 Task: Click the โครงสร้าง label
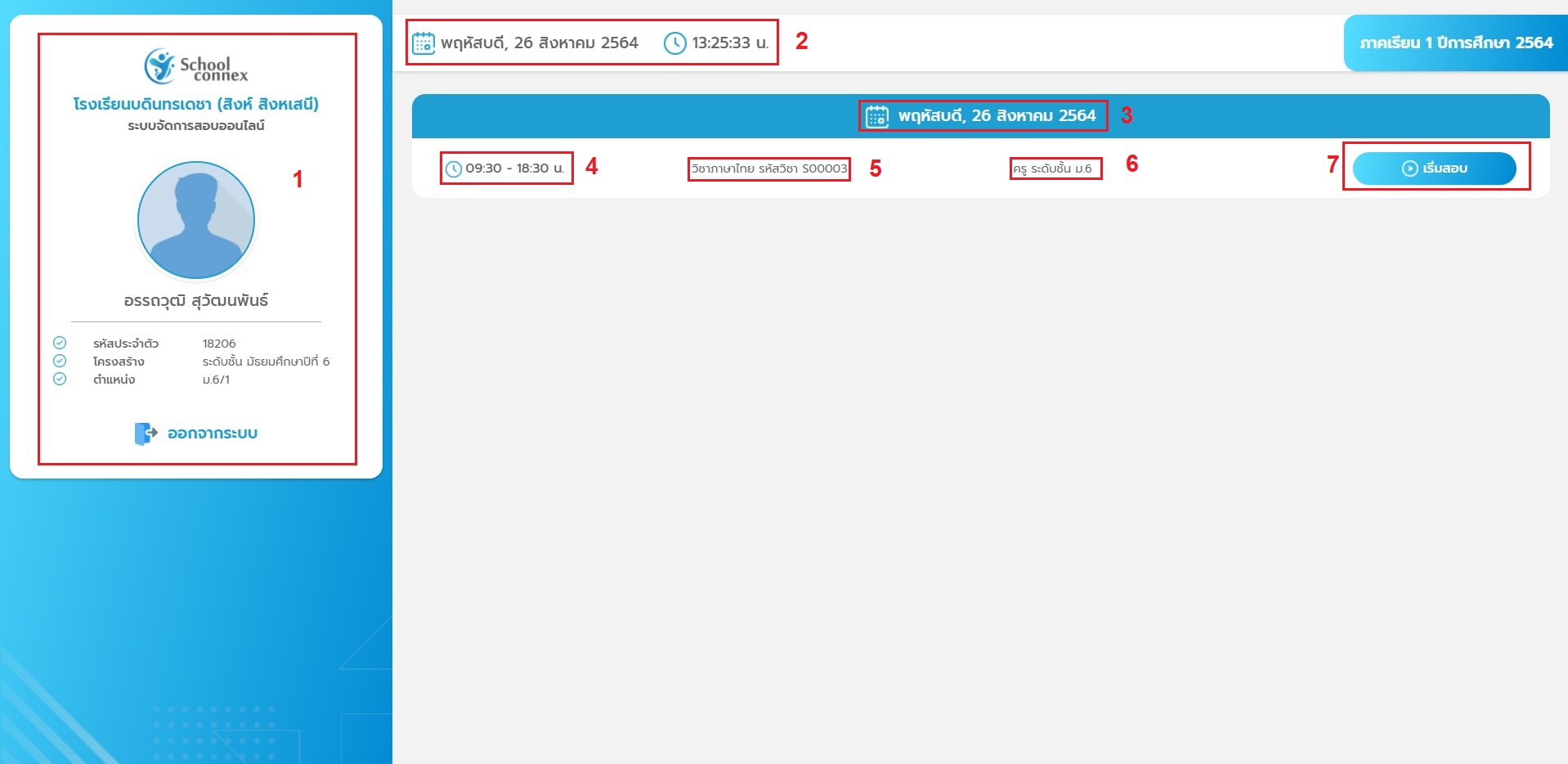(x=119, y=362)
